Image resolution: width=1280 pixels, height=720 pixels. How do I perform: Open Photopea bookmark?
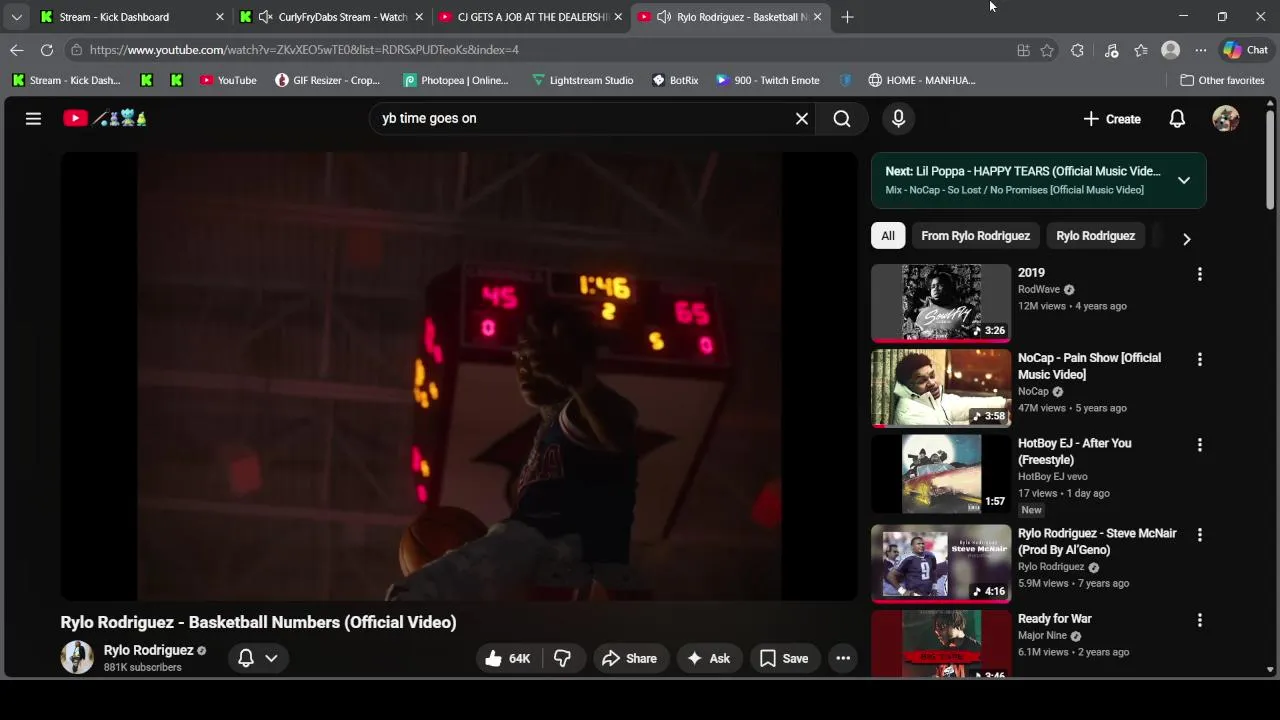pos(456,80)
